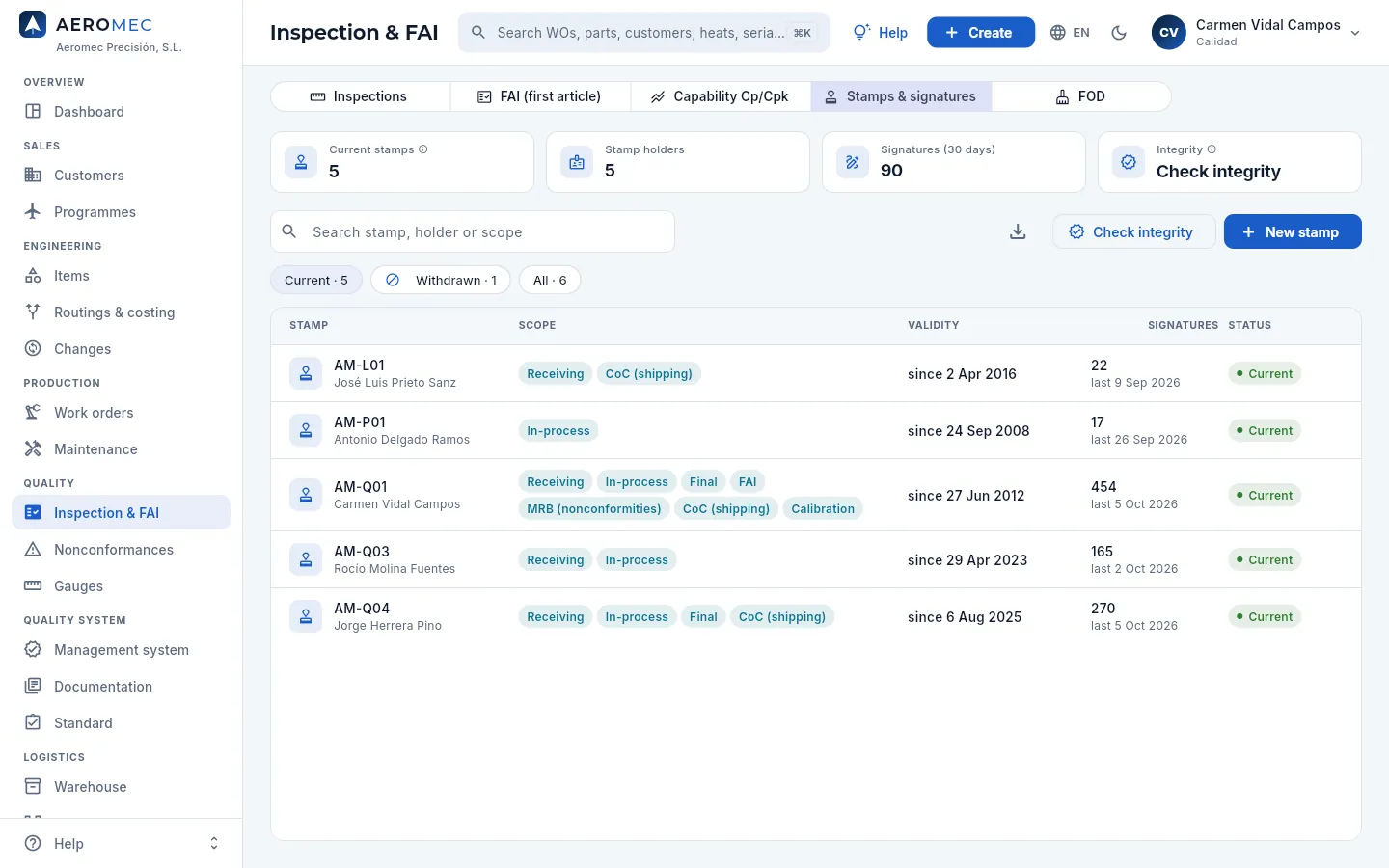Filter stamps by Current · 5
1389x868 pixels.
coord(316,280)
